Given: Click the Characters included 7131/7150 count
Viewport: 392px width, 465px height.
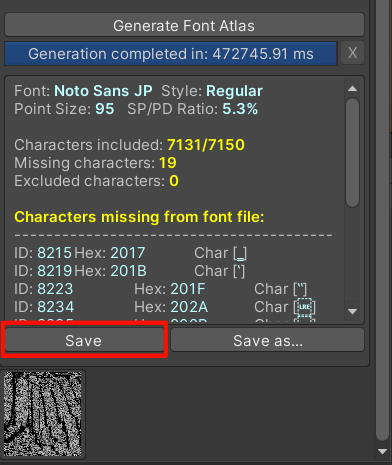Looking at the screenshot, I should pyautogui.click(x=206, y=145).
